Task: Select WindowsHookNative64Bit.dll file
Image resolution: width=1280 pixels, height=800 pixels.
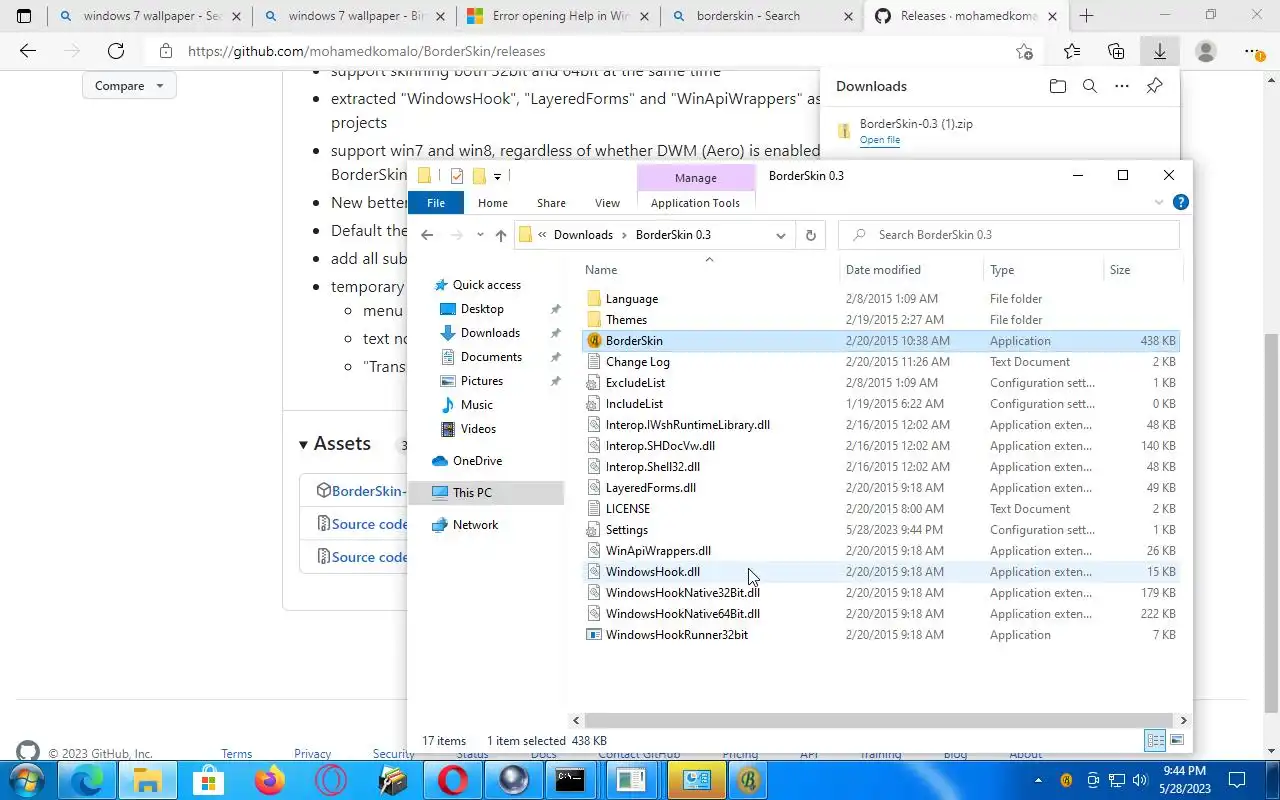Action: point(880,614)
